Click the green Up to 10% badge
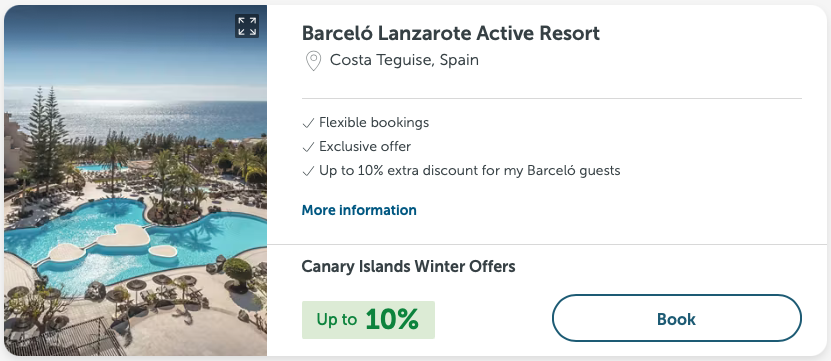This screenshot has width=831, height=361. coord(368,320)
